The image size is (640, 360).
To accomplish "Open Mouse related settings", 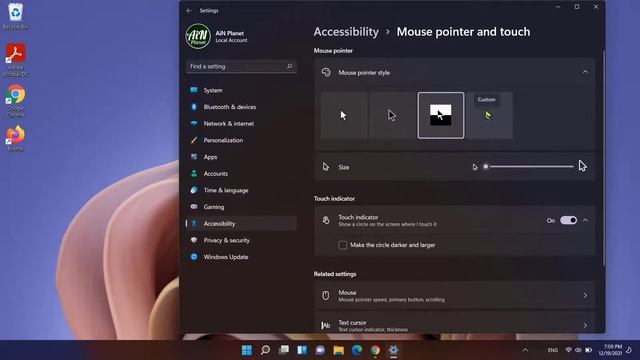I will [x=455, y=296].
